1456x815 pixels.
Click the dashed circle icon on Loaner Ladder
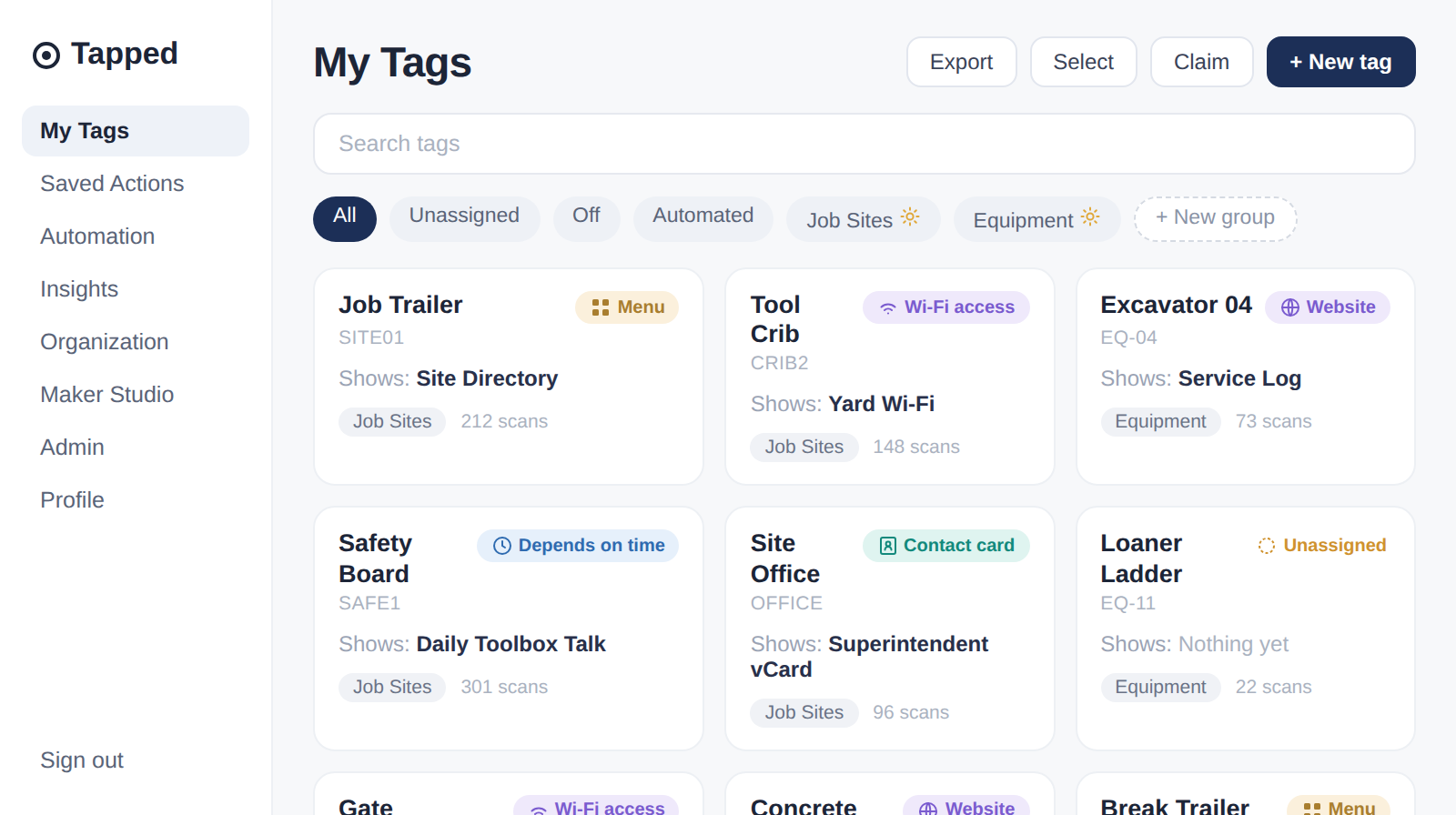tap(1267, 546)
